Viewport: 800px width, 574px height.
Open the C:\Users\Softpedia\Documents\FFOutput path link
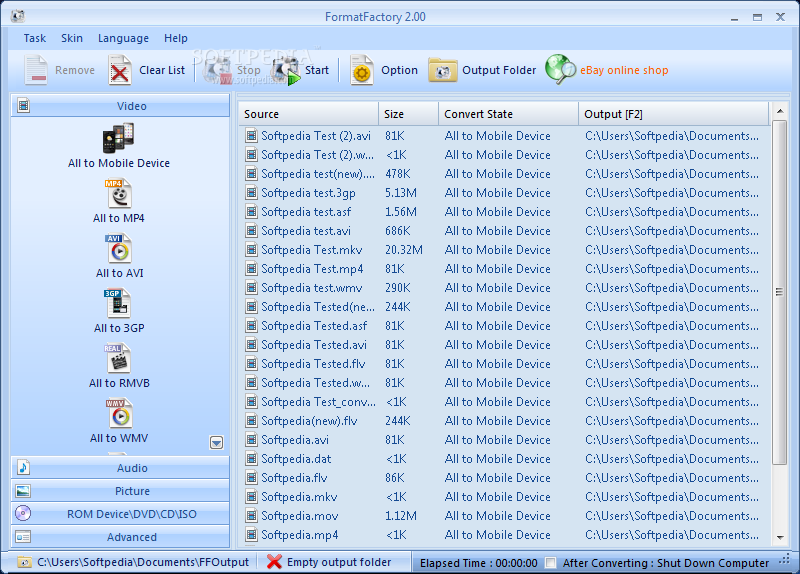pyautogui.click(x=143, y=562)
